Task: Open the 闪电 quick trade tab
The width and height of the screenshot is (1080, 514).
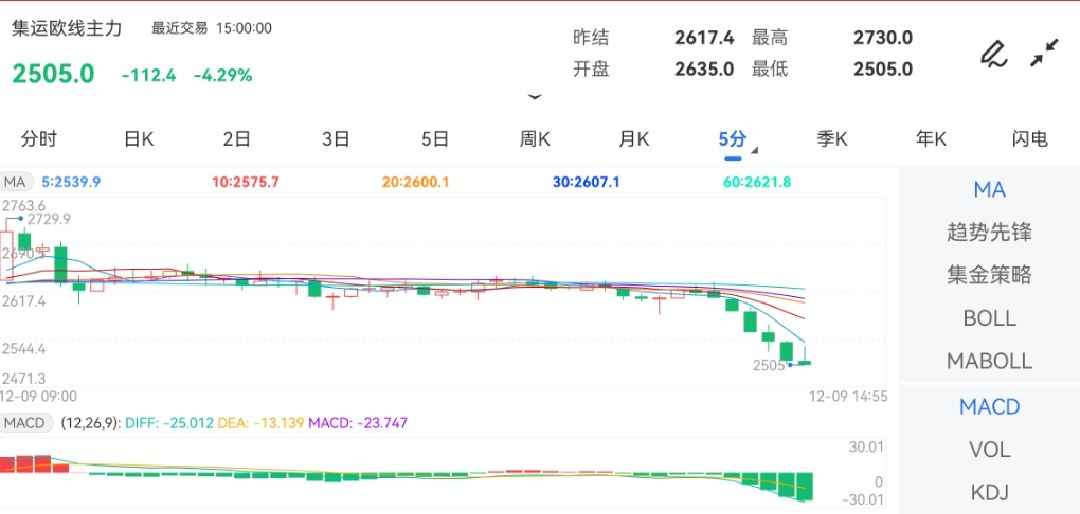Action: pyautogui.click(x=1029, y=139)
